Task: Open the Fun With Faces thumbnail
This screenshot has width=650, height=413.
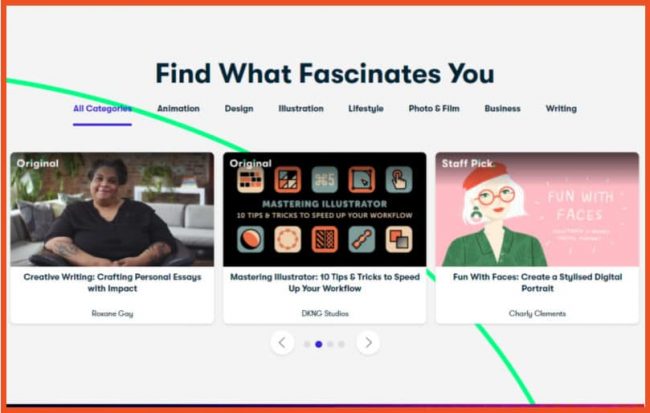Action: pos(537,209)
